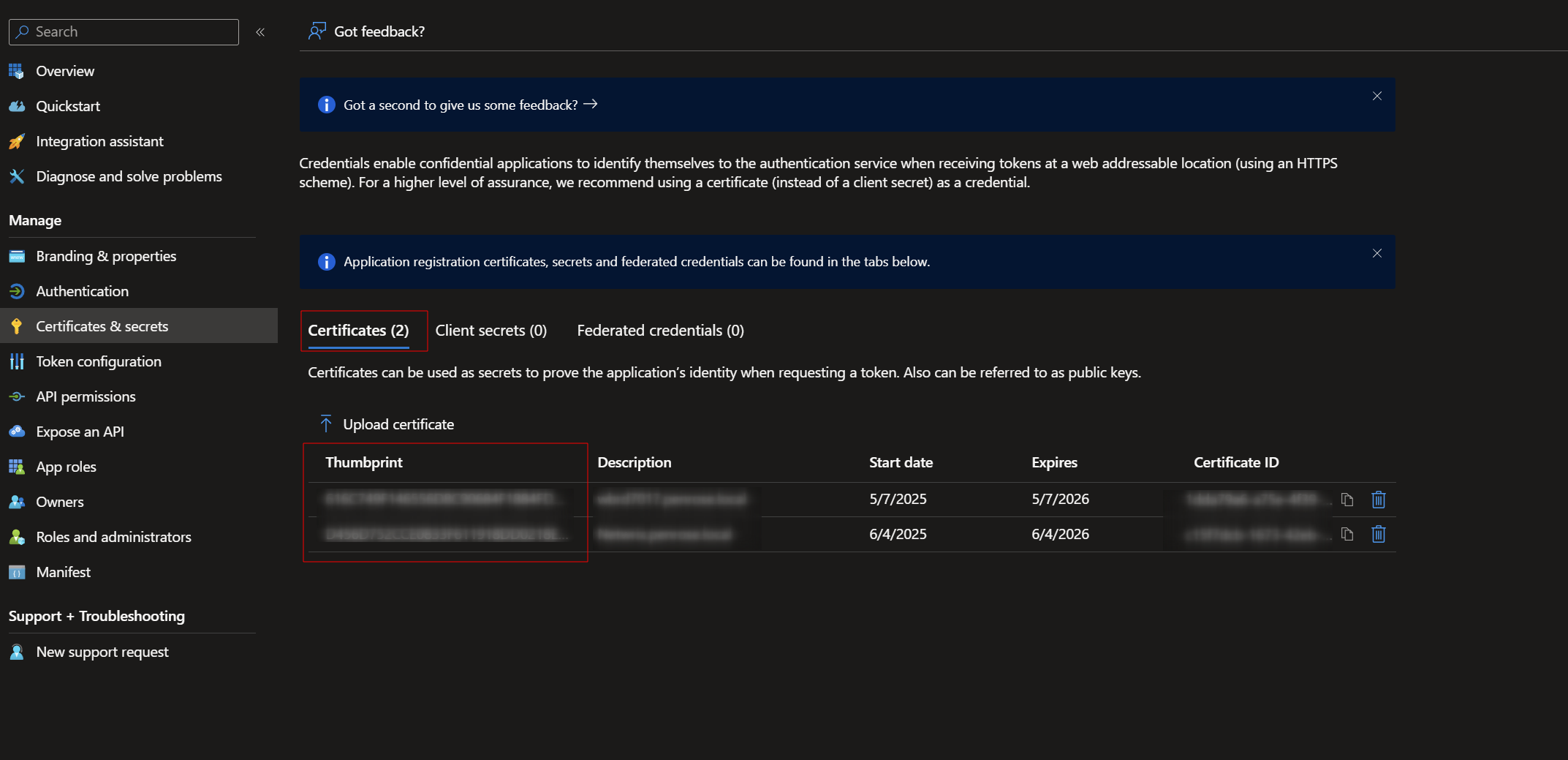Go to Branding & properties
1568x760 pixels.
pyautogui.click(x=106, y=256)
